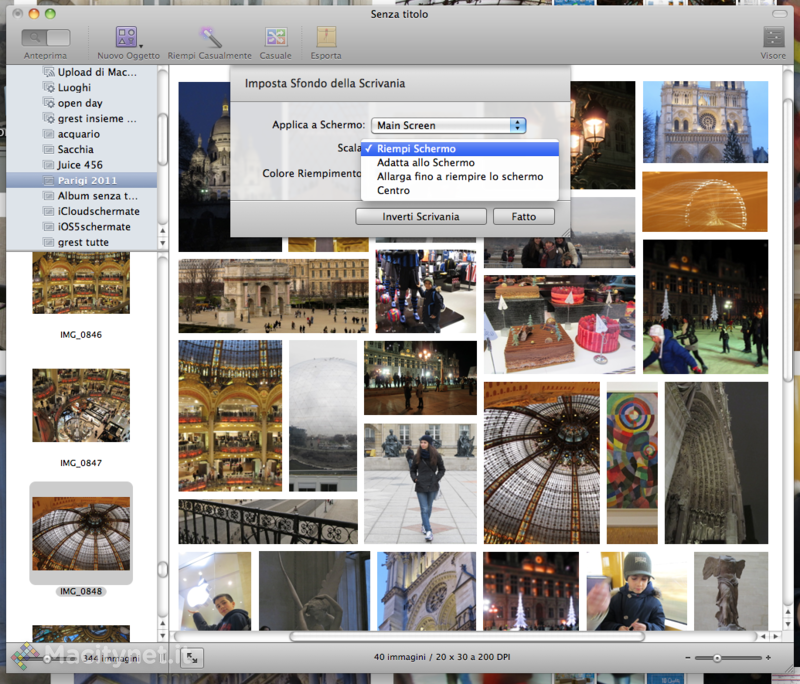Click the Casuale shuffle icon

276,38
